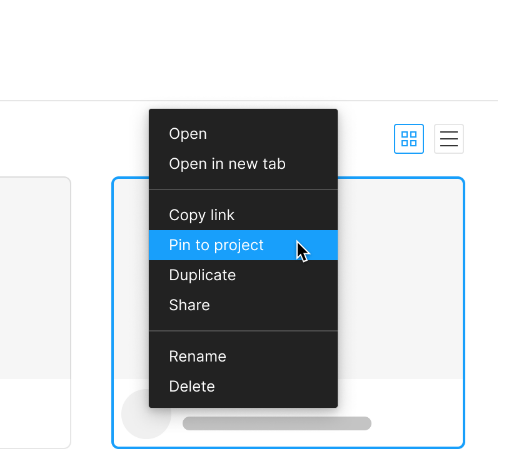
Task: Click the file title placeholder bar
Action: click(x=277, y=423)
